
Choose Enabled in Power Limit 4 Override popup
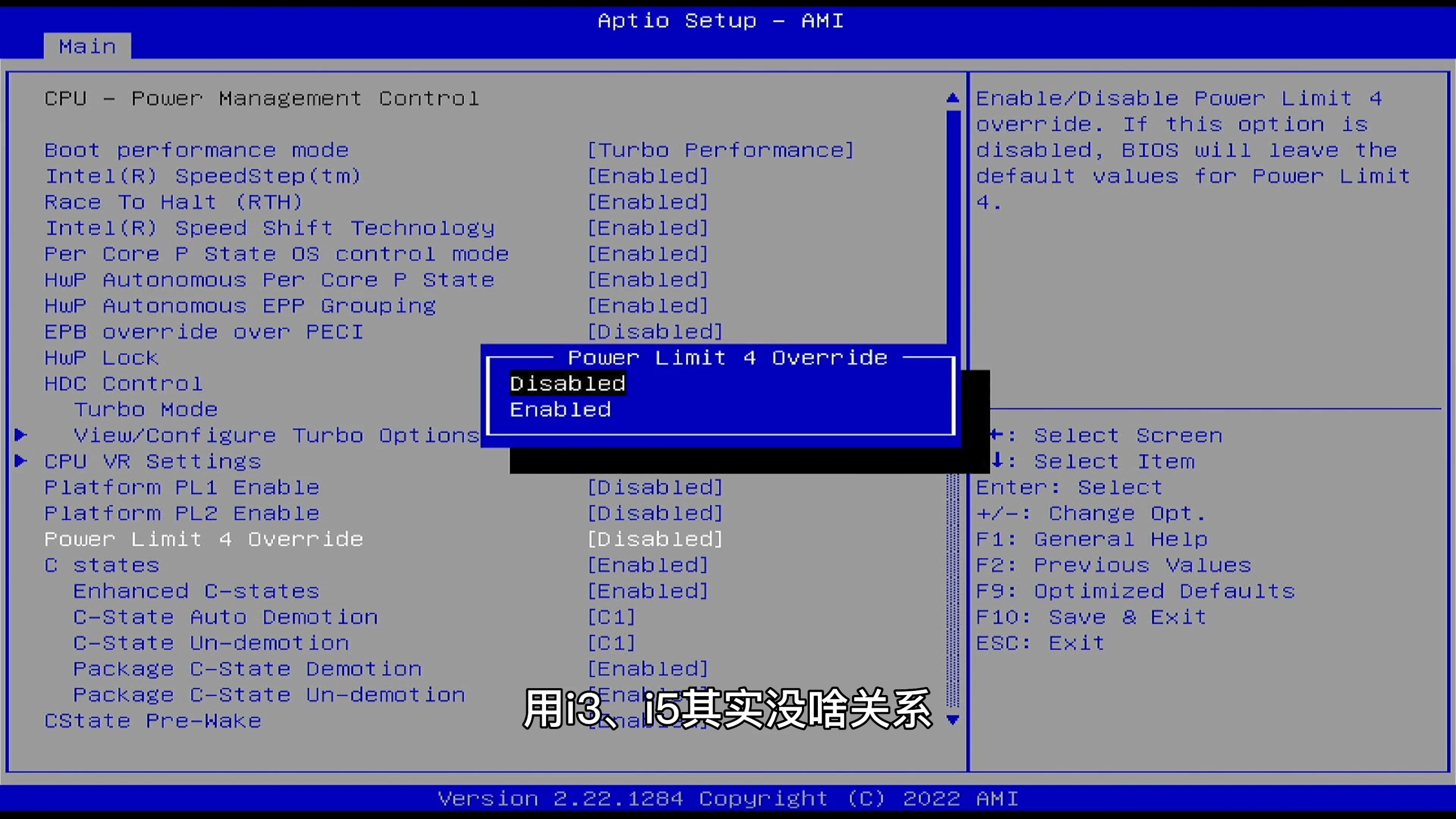560,410
